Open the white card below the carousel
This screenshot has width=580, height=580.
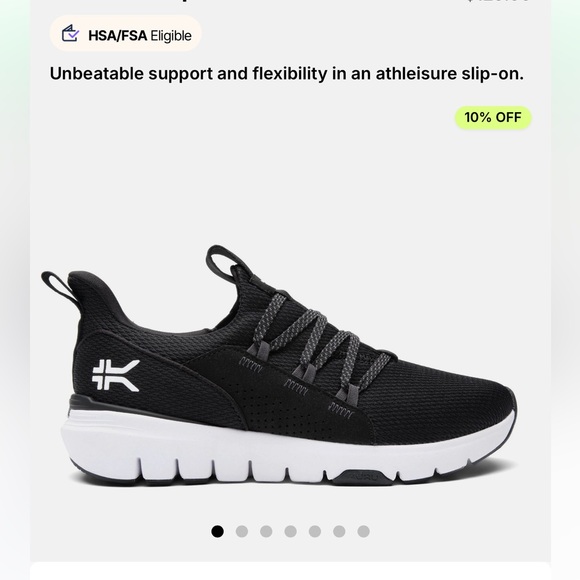point(290,571)
